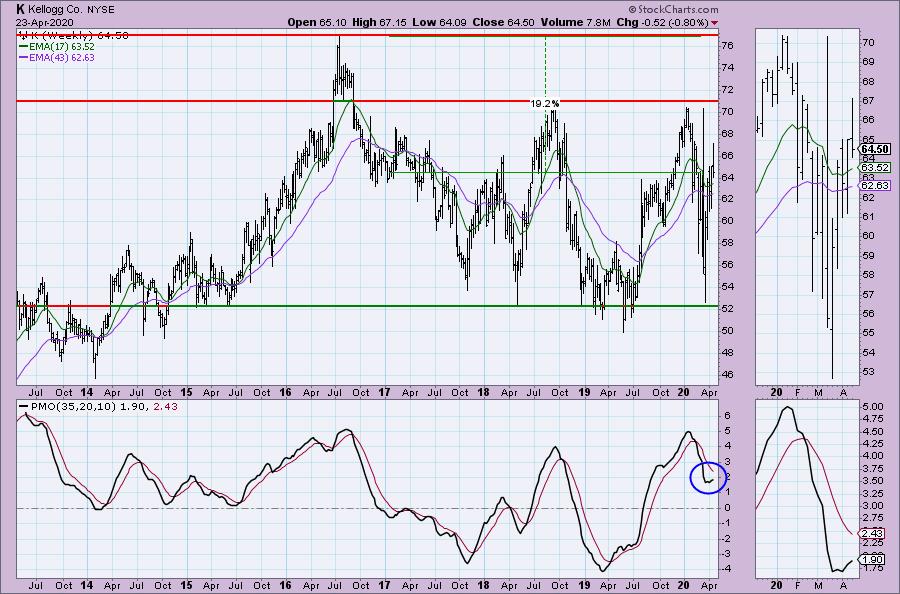Click the Close 64.50 header value
Screen dimensions: 900x594
503,22
